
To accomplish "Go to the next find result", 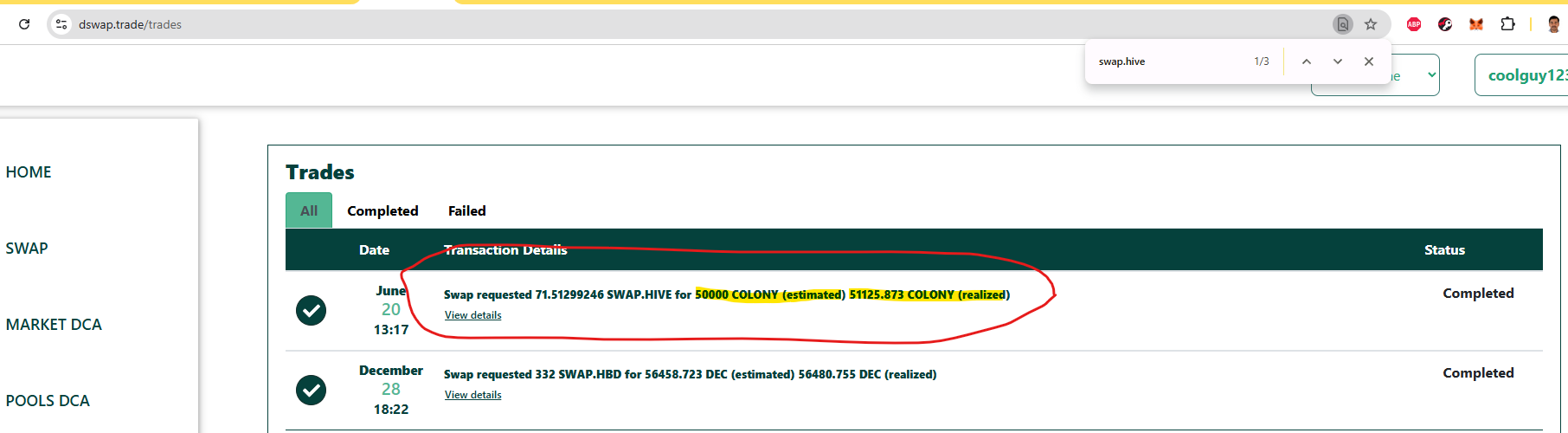I will (1338, 61).
